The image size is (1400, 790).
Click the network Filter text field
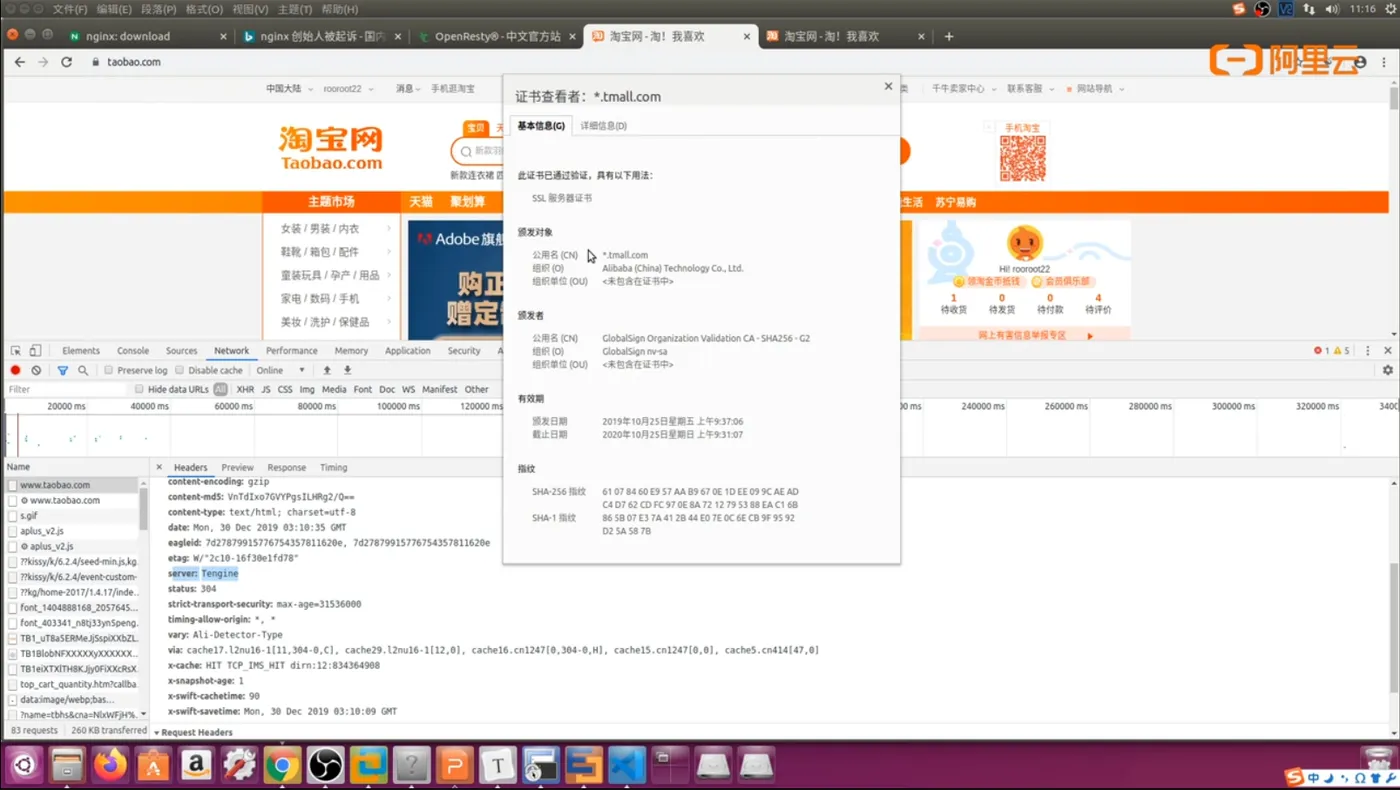click(65, 389)
